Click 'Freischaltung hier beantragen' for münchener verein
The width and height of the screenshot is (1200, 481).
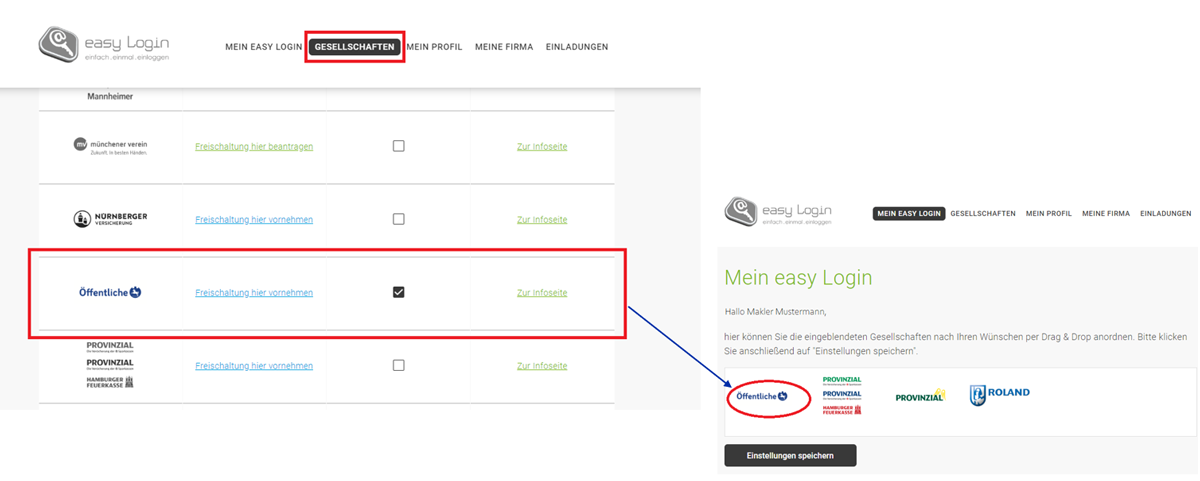254,147
